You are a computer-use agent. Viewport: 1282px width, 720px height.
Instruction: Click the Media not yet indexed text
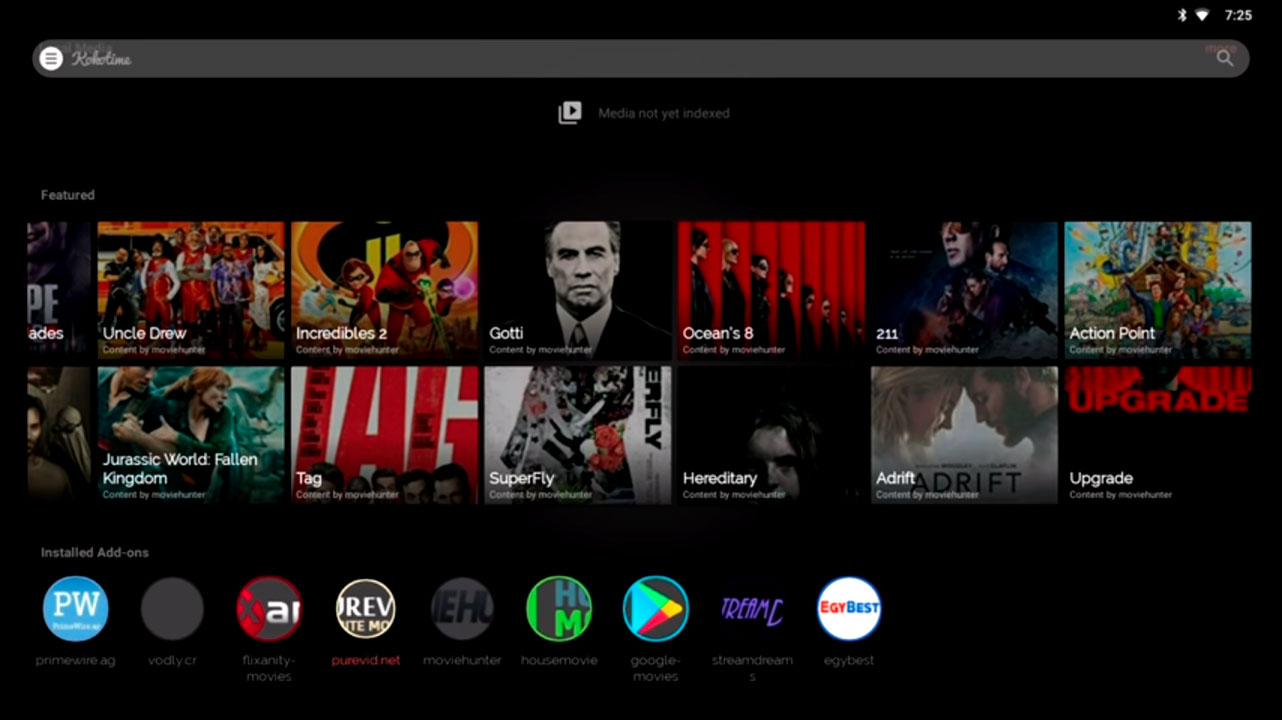[664, 113]
